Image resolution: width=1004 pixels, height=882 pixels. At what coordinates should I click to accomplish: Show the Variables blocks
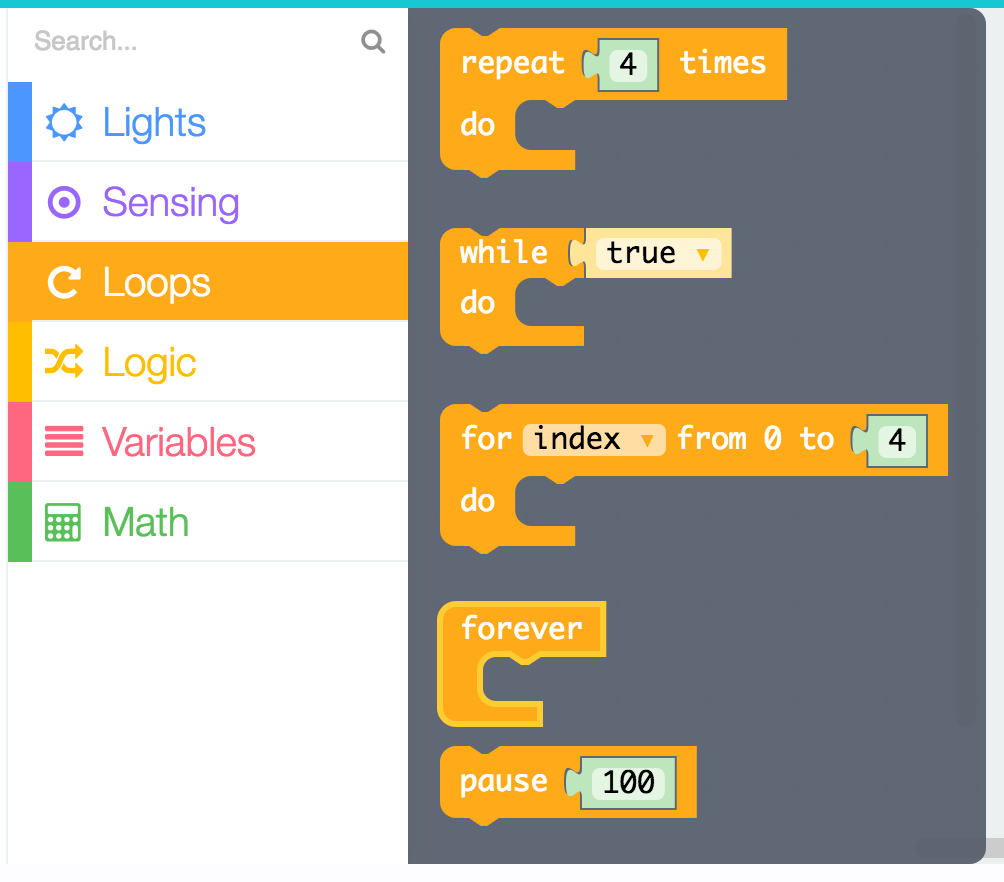coord(179,442)
